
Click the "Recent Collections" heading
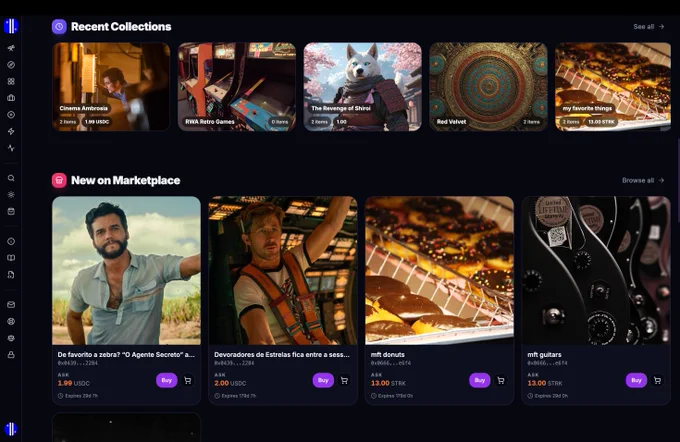click(x=121, y=26)
